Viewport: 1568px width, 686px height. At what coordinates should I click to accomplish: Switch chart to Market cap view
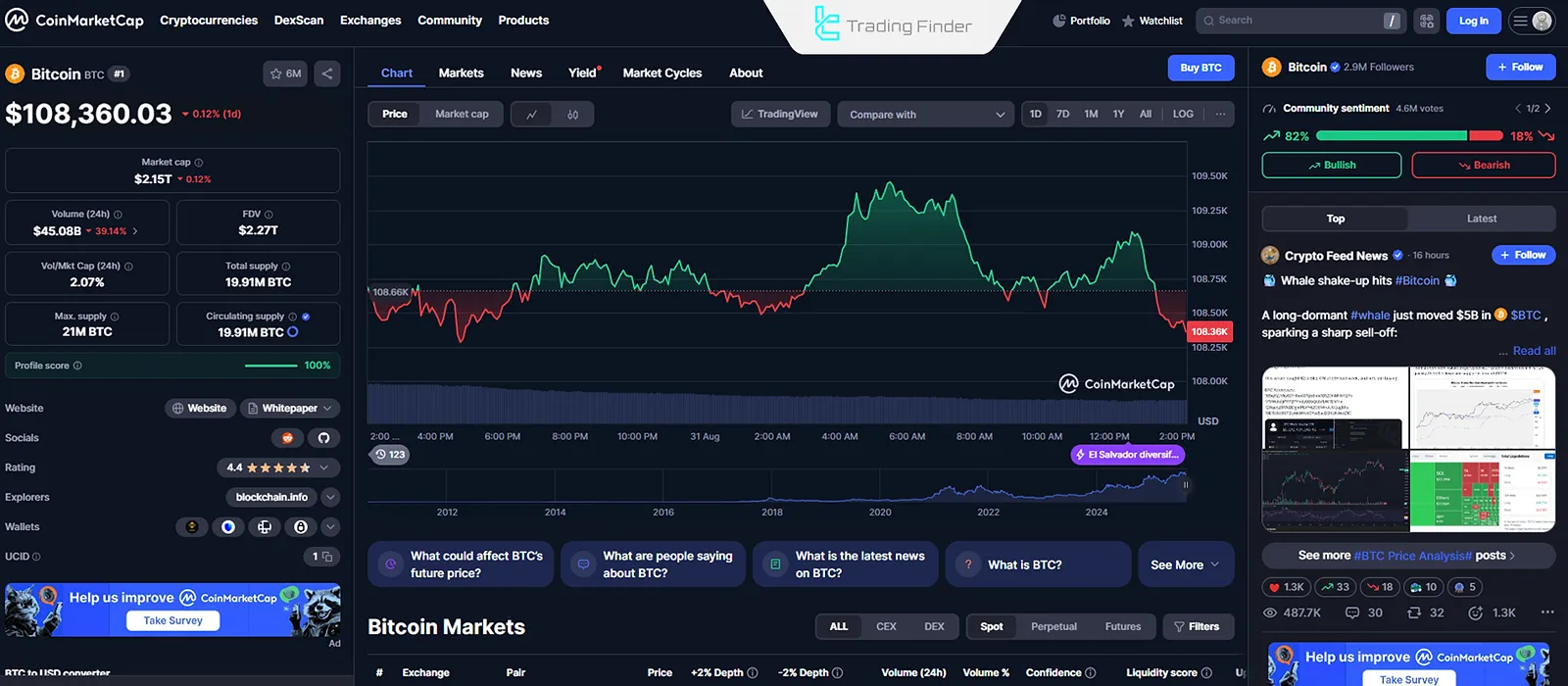[462, 115]
